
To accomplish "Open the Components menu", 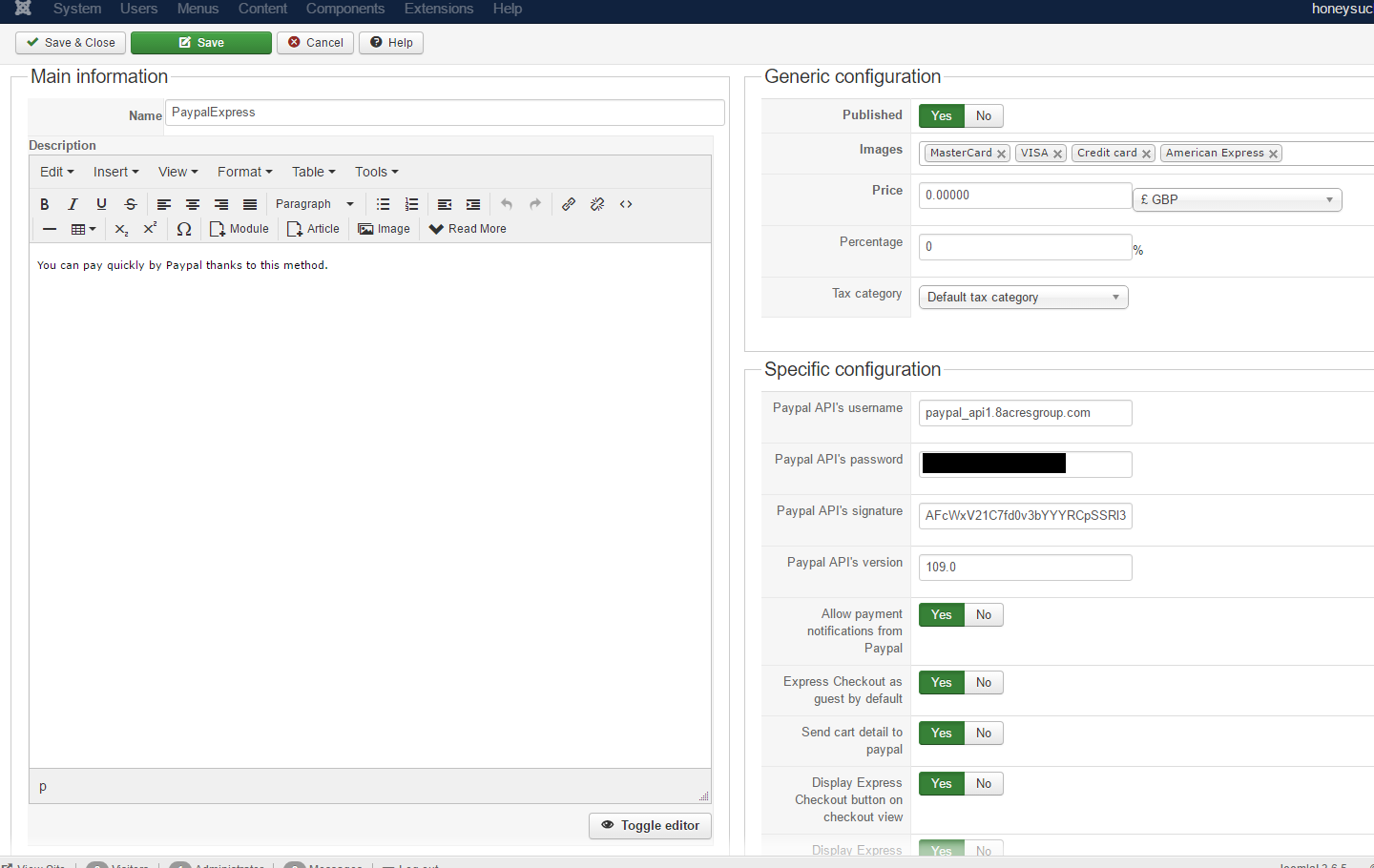I will pyautogui.click(x=345, y=9).
